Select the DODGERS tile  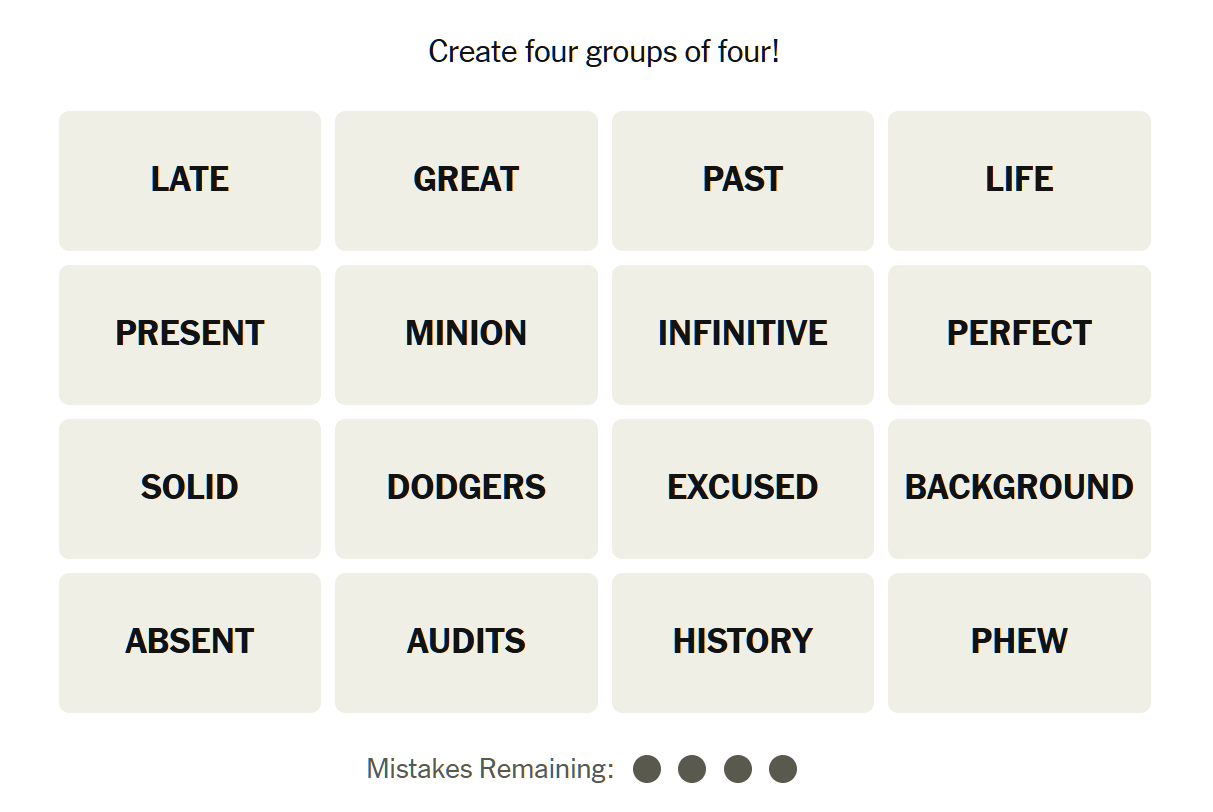[x=466, y=488]
